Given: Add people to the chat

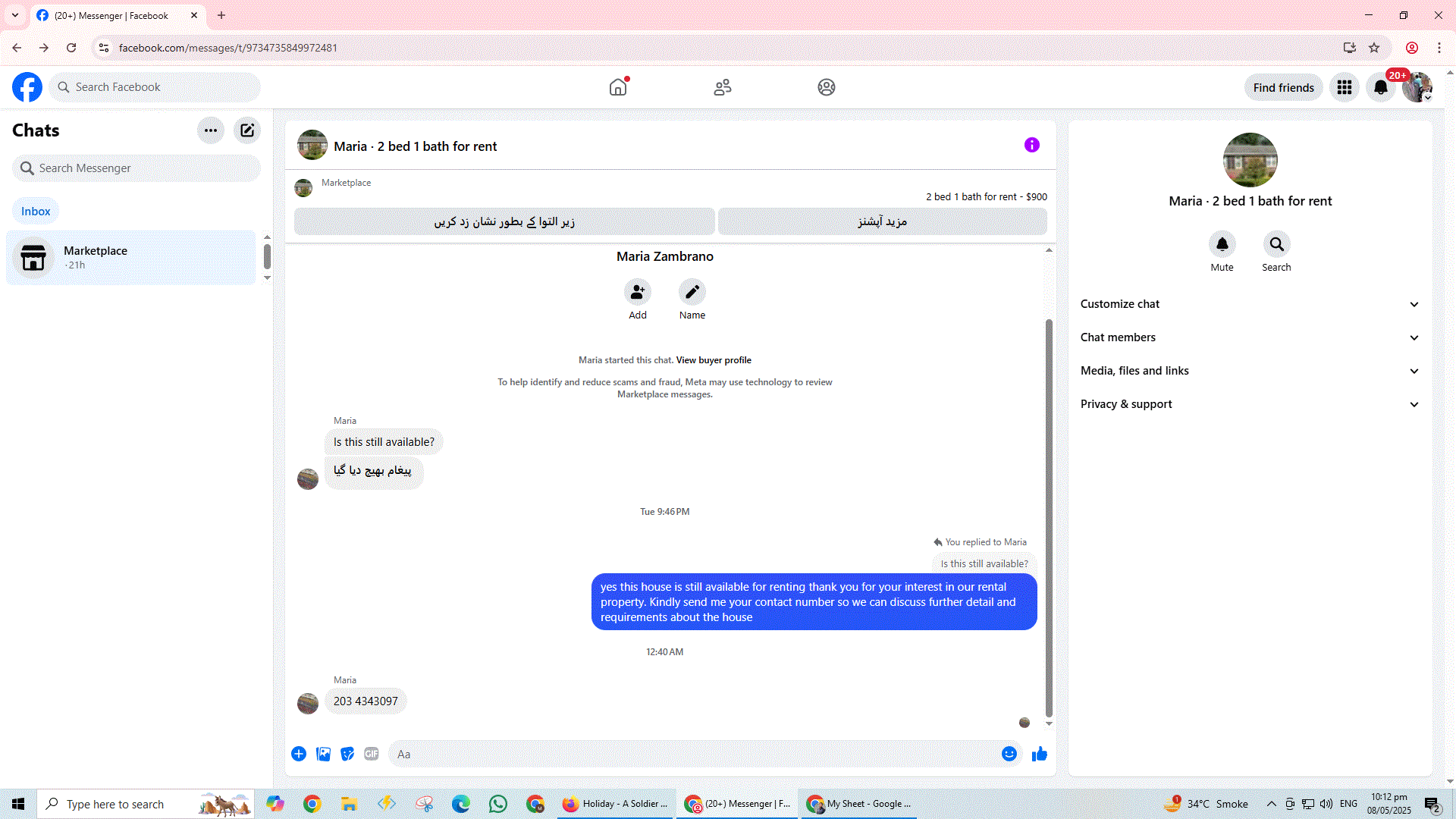Looking at the screenshot, I should pyautogui.click(x=638, y=292).
